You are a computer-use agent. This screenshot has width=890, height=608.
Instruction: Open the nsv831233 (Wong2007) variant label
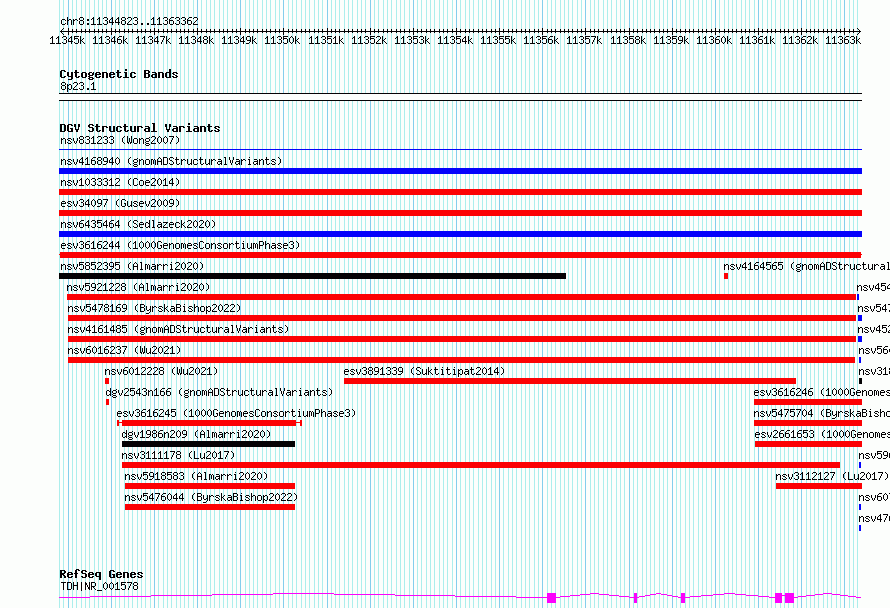(x=120, y=140)
